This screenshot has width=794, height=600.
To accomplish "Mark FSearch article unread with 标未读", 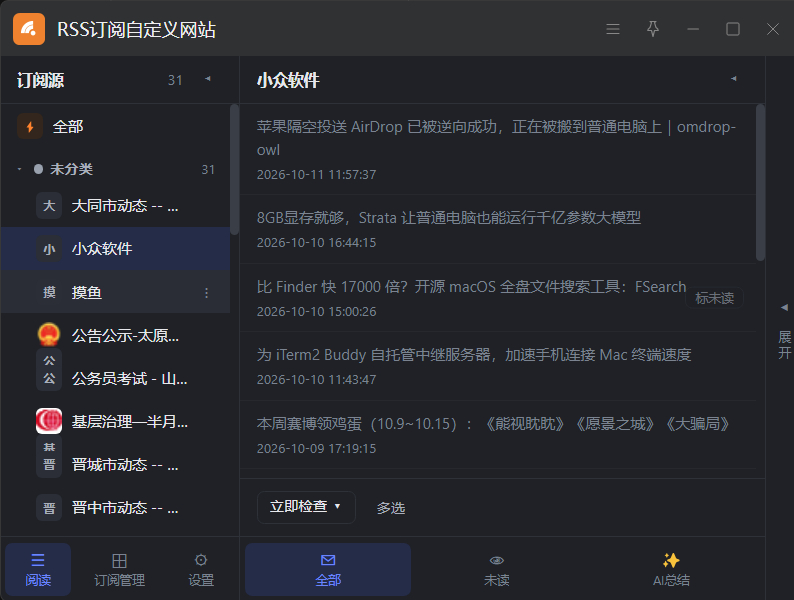I will pyautogui.click(x=714, y=298).
